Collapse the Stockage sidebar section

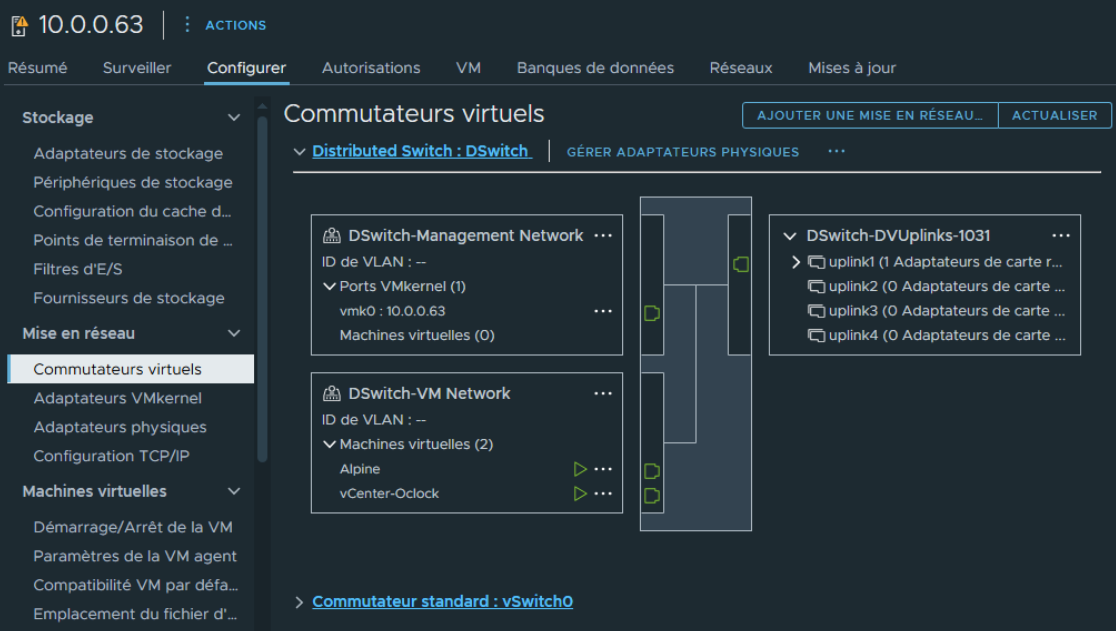pyautogui.click(x=234, y=118)
